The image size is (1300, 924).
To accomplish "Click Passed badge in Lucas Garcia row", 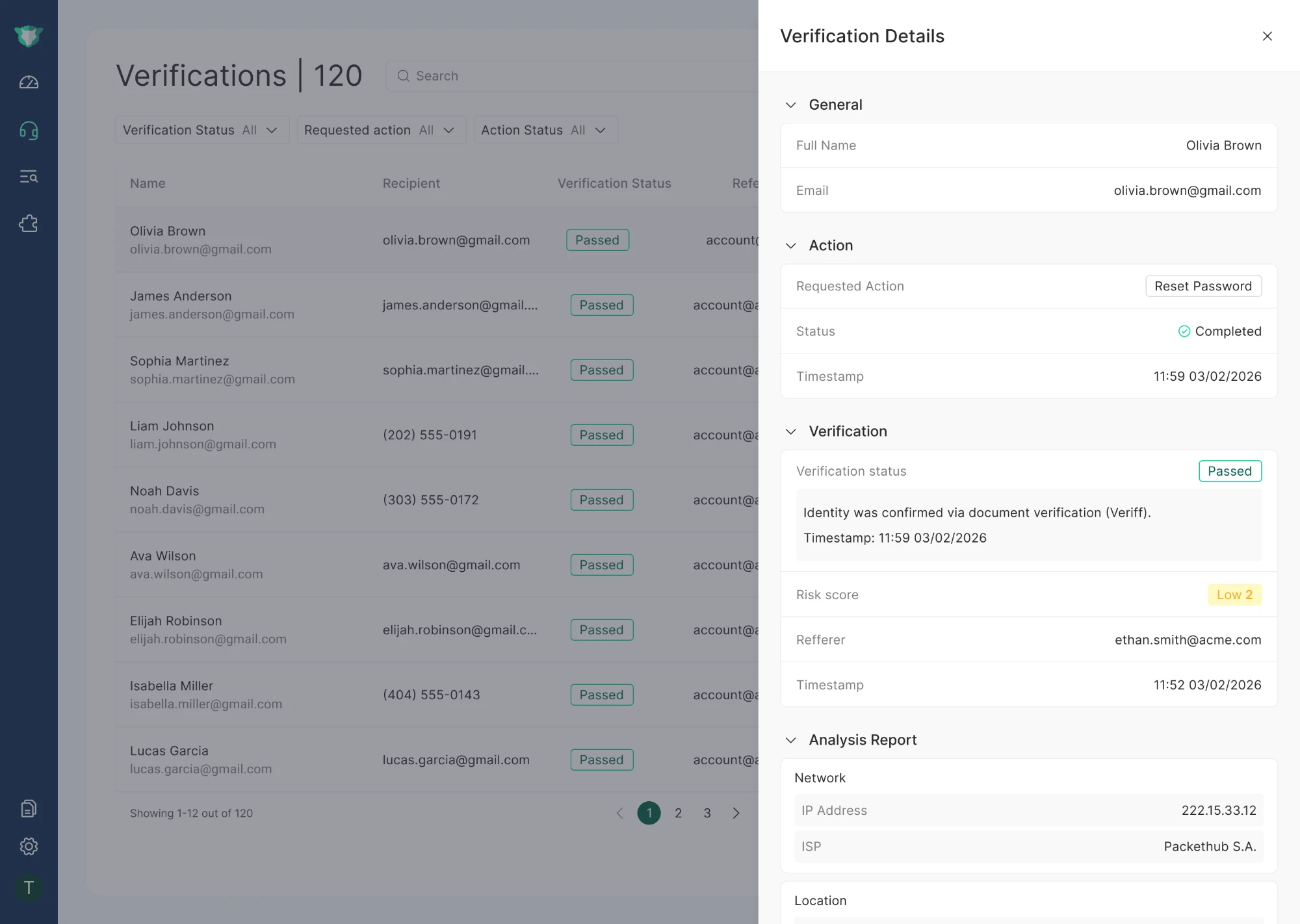I will point(602,760).
